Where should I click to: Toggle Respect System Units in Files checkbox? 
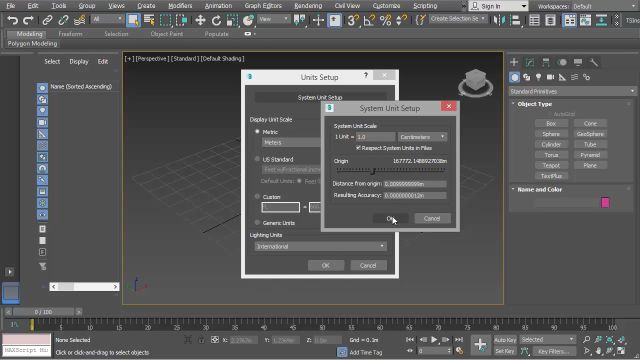358,148
